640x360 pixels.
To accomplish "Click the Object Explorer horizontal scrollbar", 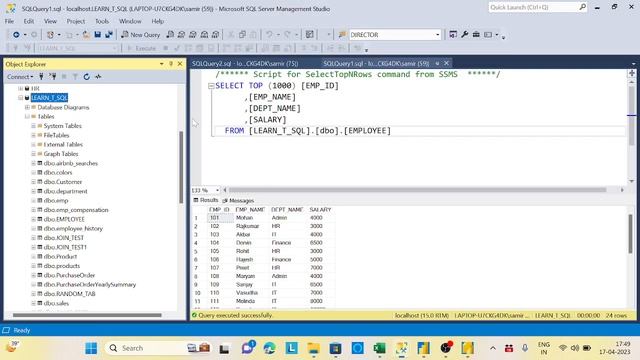I will (x=87, y=315).
